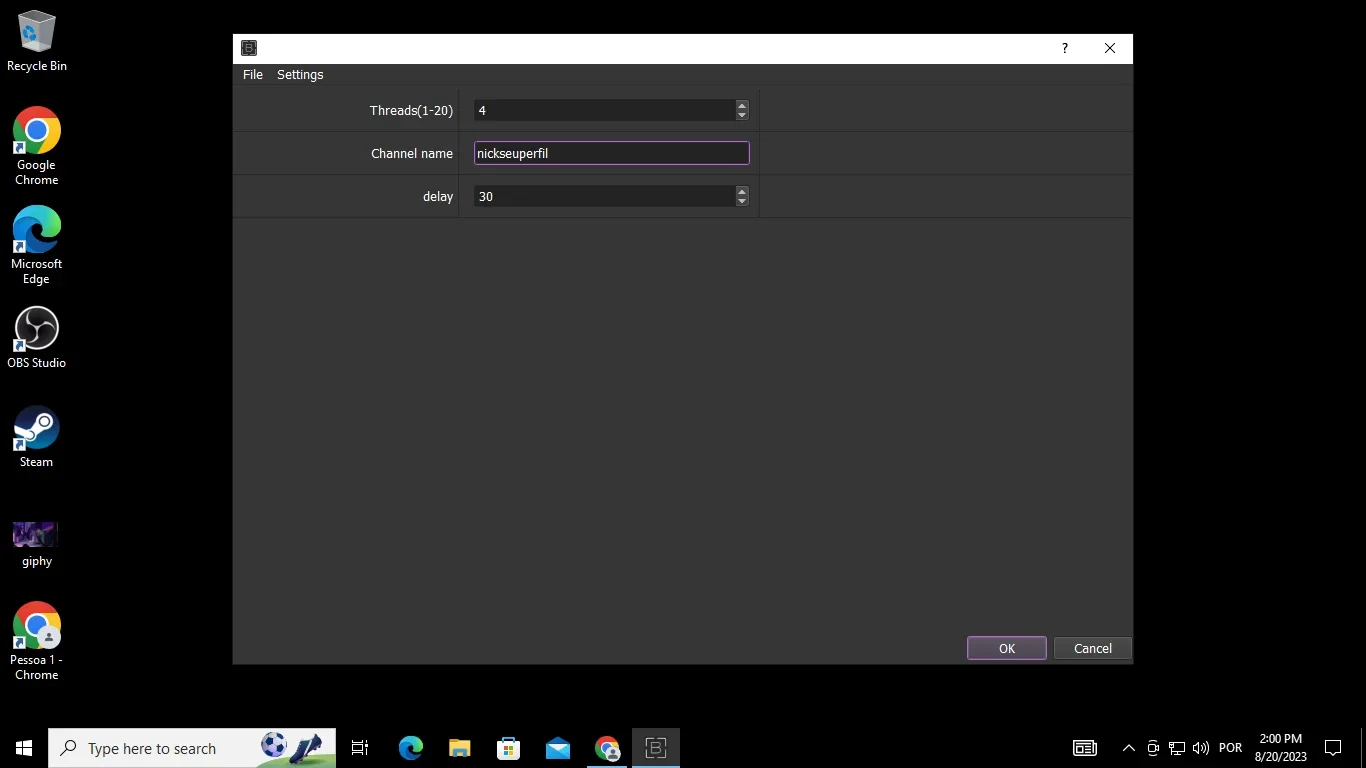Open the Recycle Bin desktop icon

pyautogui.click(x=37, y=42)
